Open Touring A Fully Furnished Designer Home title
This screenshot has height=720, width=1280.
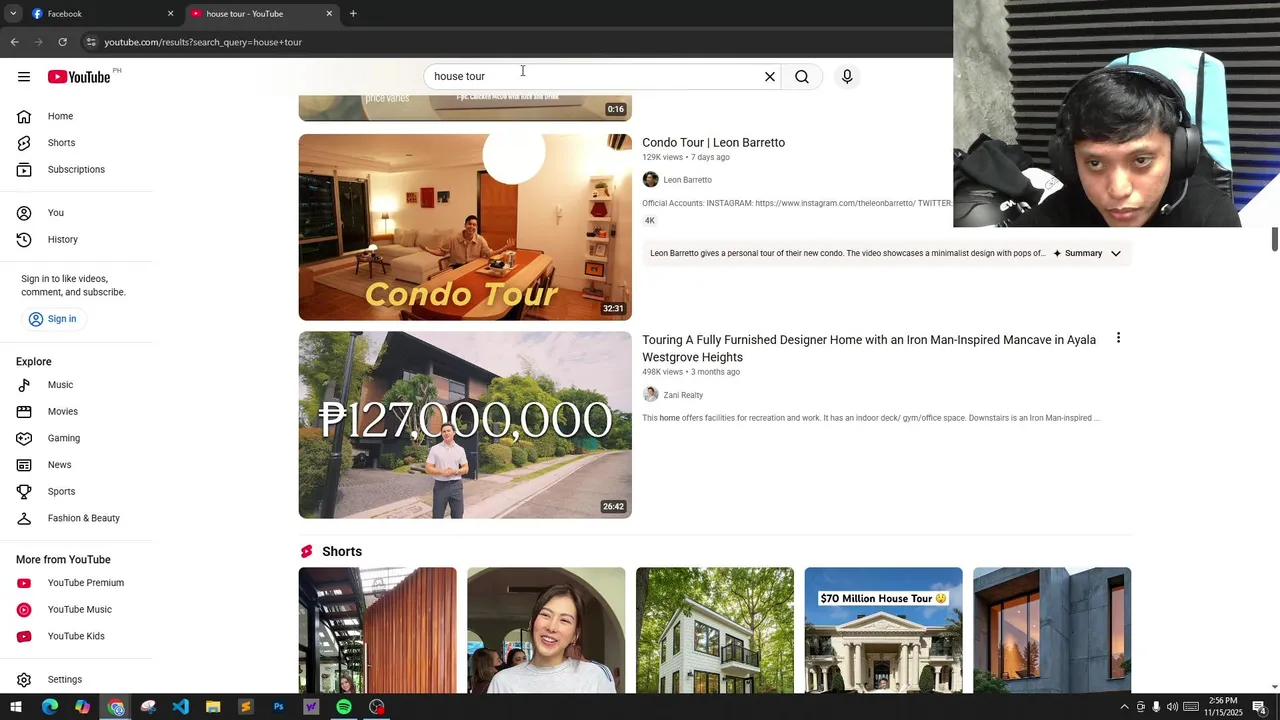click(869, 349)
